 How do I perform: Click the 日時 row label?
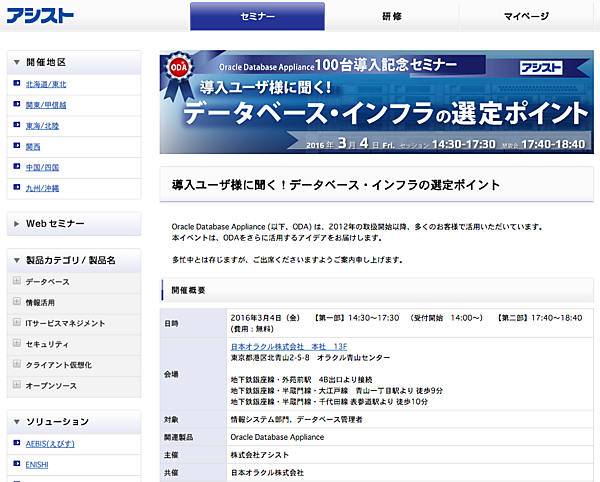pyautogui.click(x=171, y=324)
